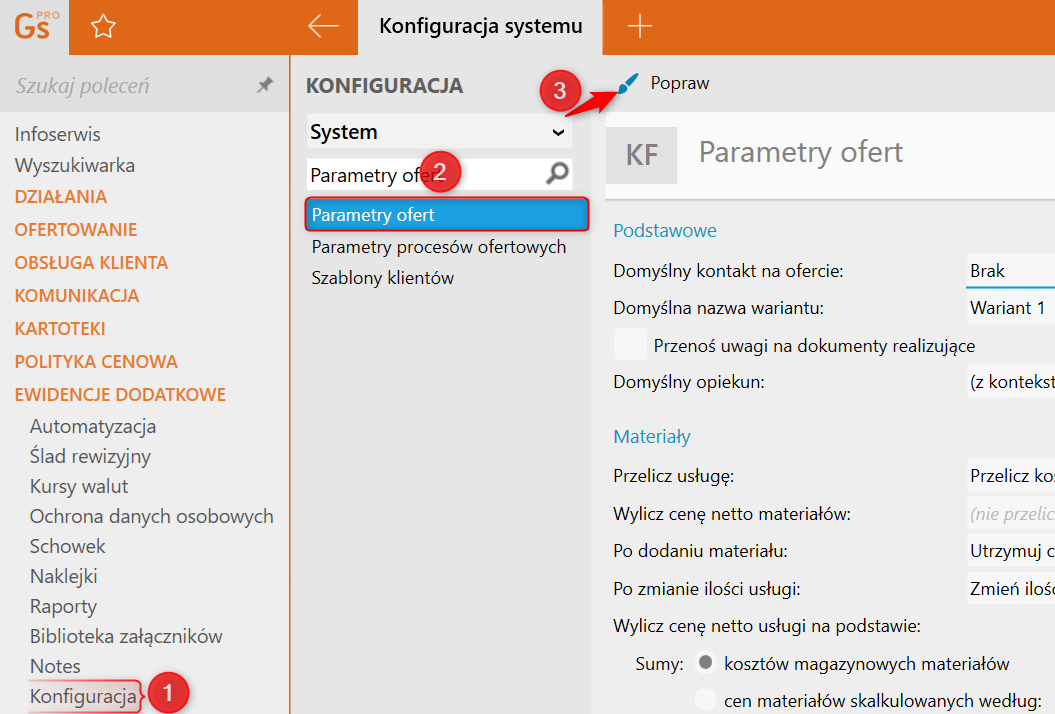Open Konfiguracja in sidebar
This screenshot has width=1055, height=714.
(x=83, y=696)
